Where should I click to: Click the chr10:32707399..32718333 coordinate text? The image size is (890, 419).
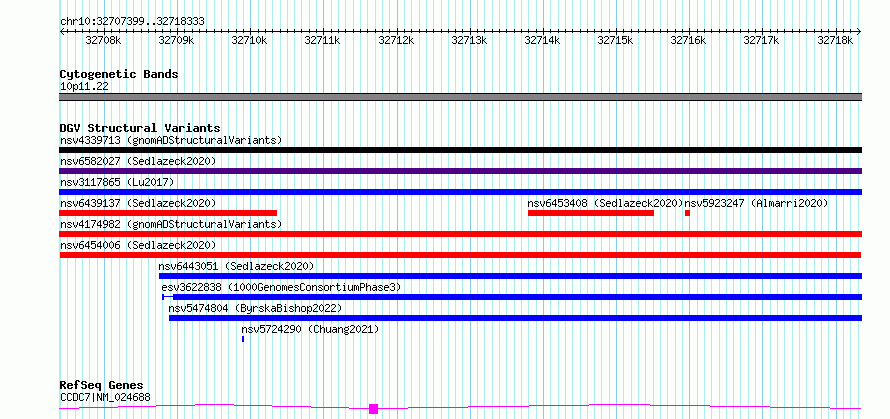[132, 22]
